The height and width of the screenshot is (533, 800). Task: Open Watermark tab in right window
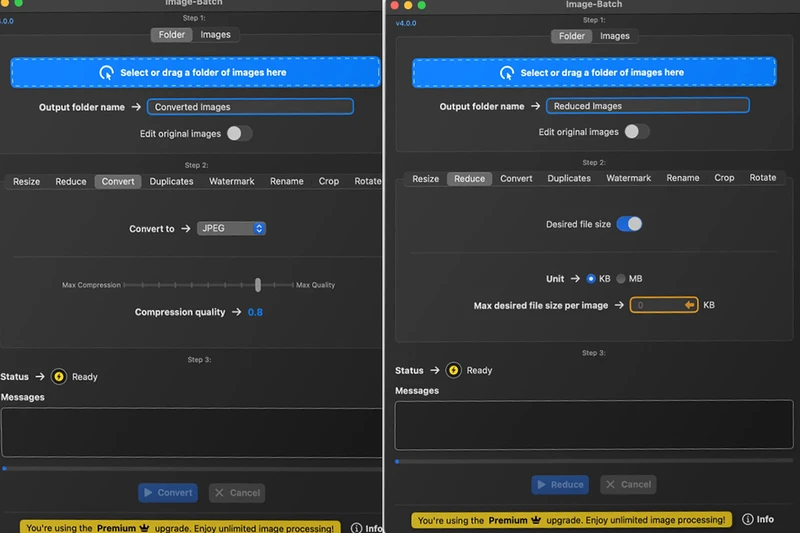629,178
